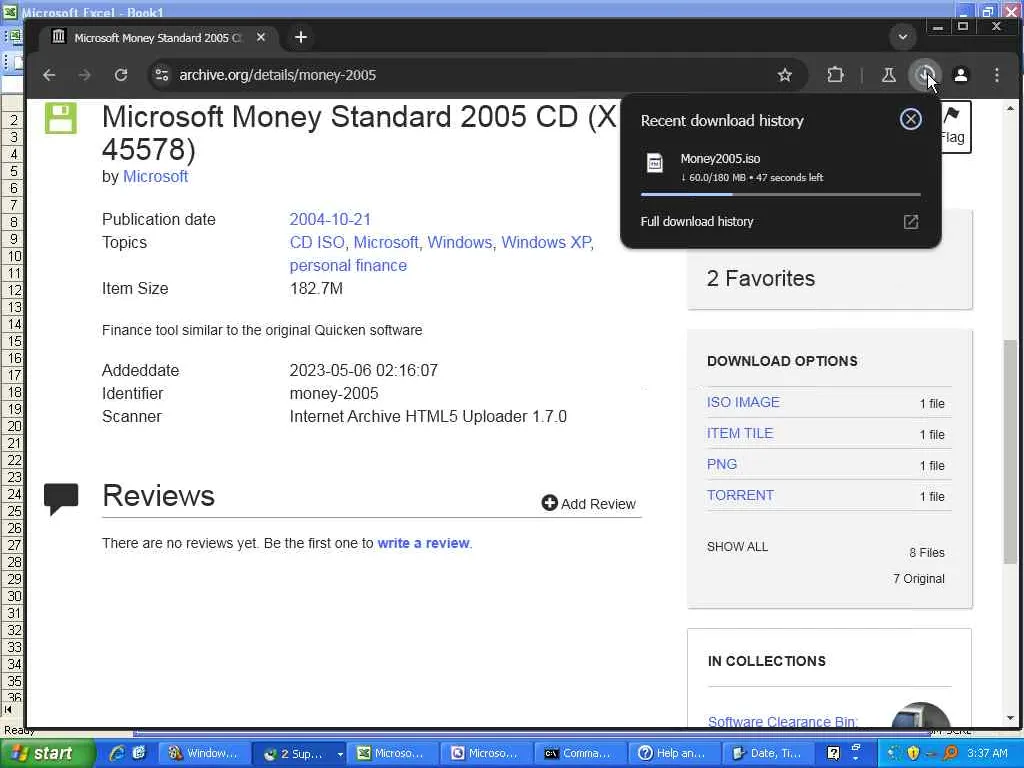The image size is (1024, 768).
Task: Open site information icon in address bar
Action: point(162,75)
